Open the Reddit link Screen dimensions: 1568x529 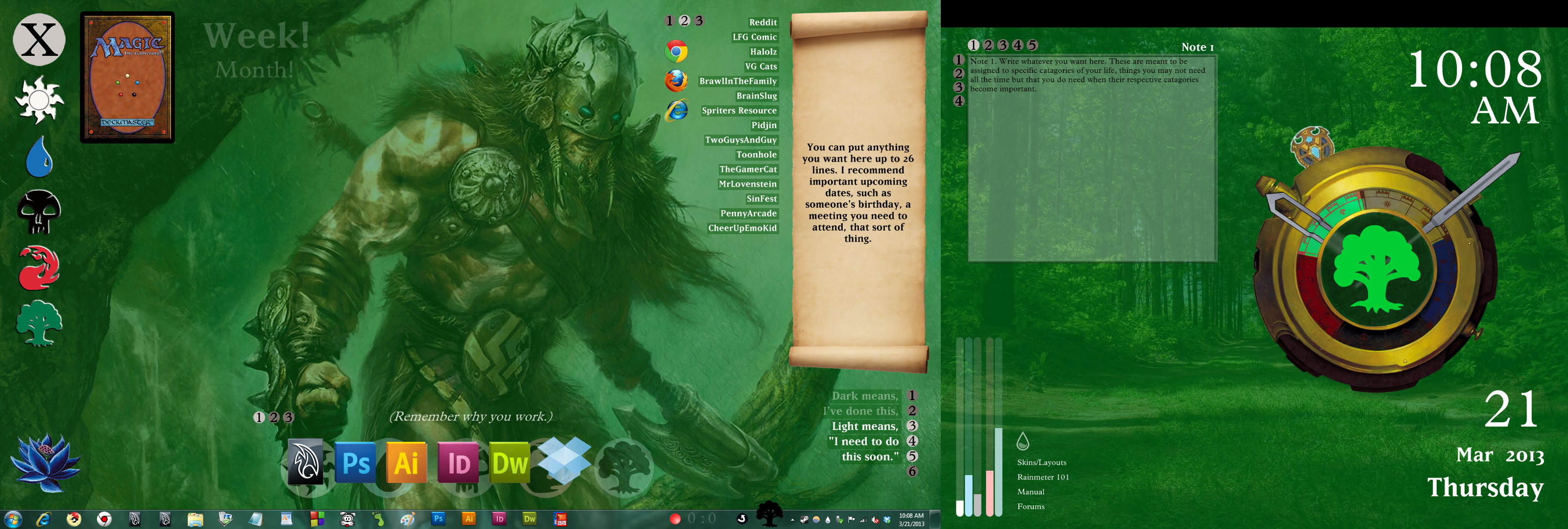click(x=763, y=23)
